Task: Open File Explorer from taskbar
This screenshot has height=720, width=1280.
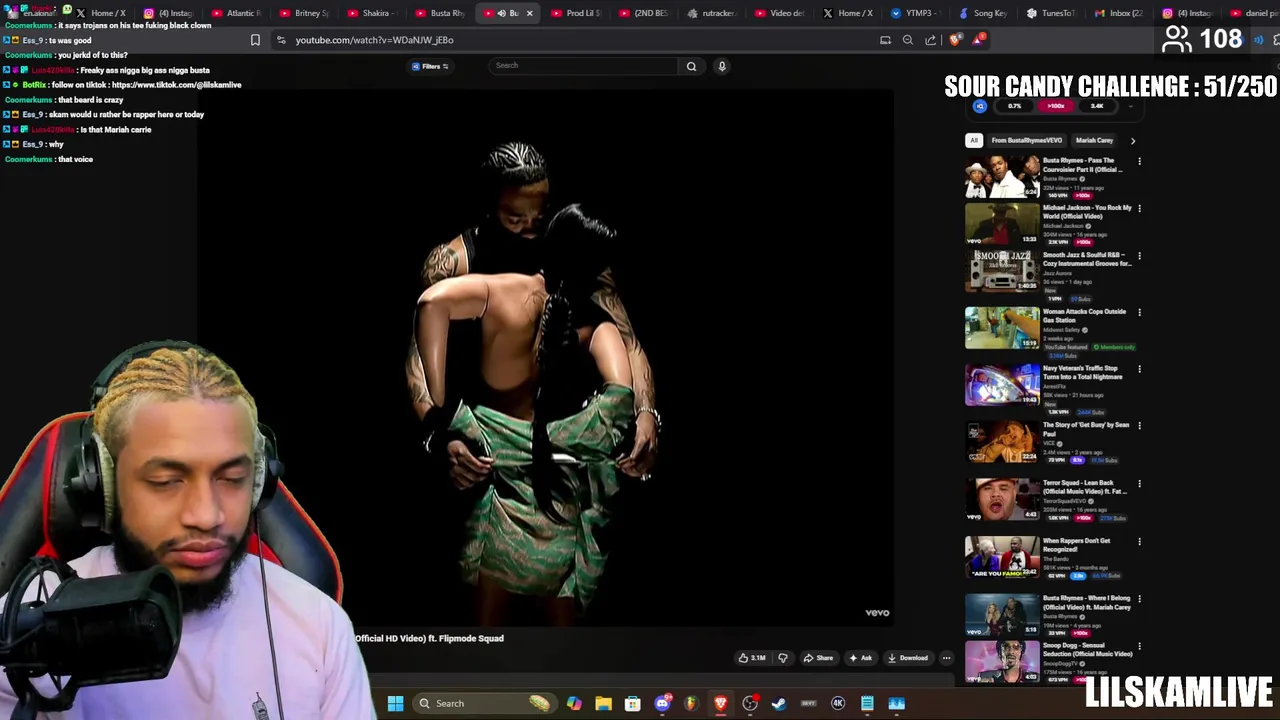Action: tap(603, 703)
